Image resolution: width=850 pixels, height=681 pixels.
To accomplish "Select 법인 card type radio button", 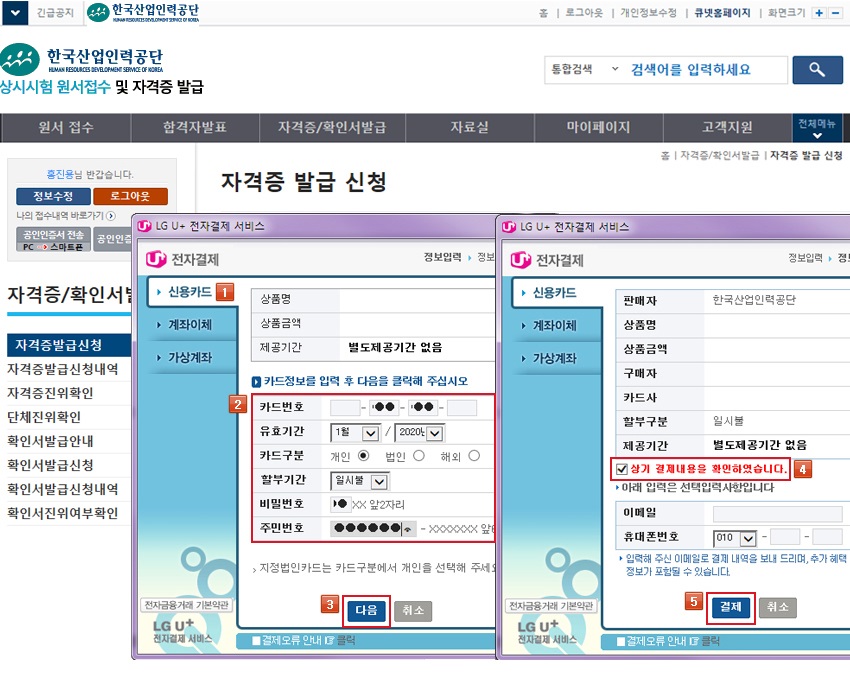I will pos(418,455).
